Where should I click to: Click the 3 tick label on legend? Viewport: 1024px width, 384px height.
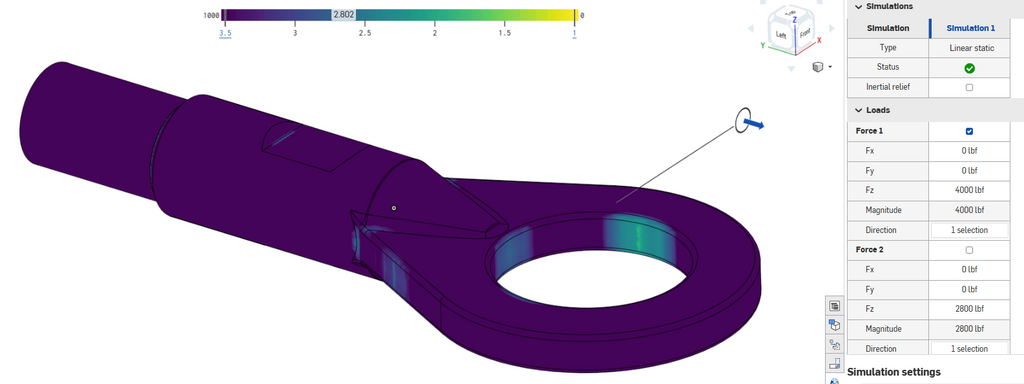295,33
